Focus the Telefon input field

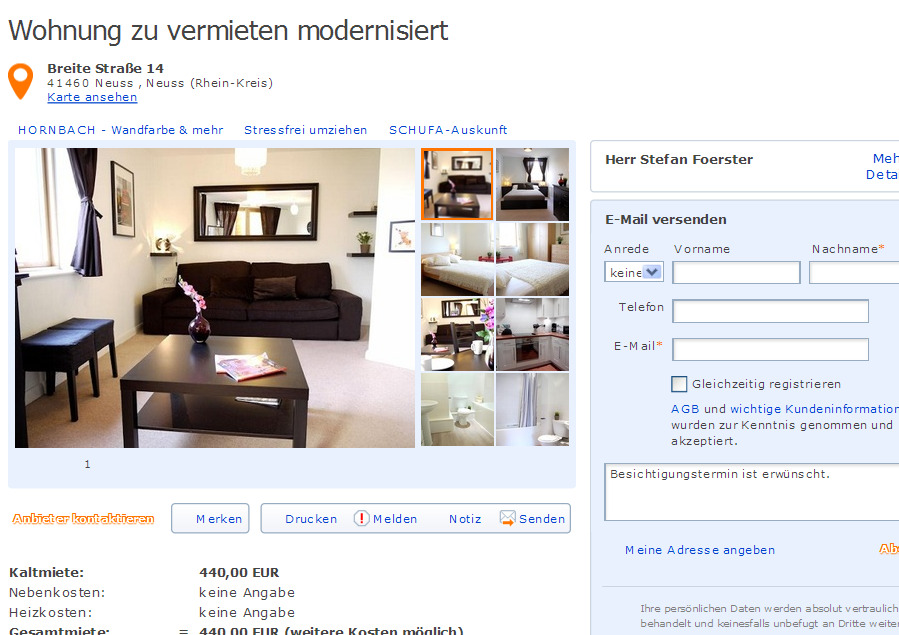(x=770, y=311)
